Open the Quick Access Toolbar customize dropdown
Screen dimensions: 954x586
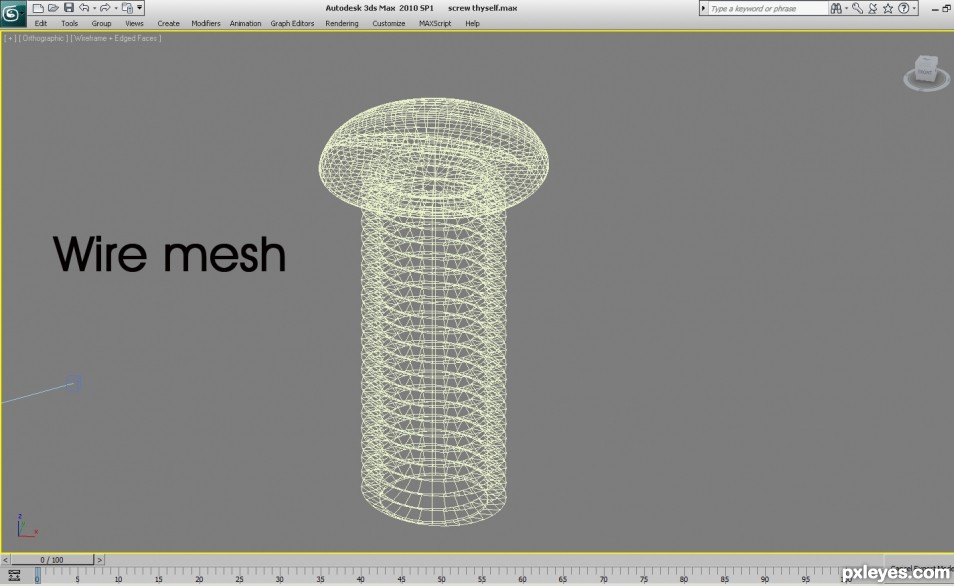pos(140,8)
